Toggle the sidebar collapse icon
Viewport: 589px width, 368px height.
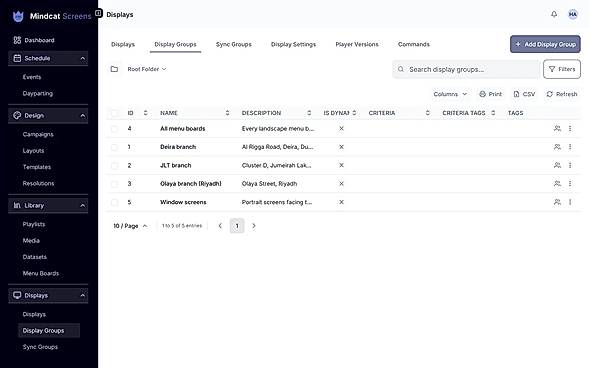tap(98, 14)
